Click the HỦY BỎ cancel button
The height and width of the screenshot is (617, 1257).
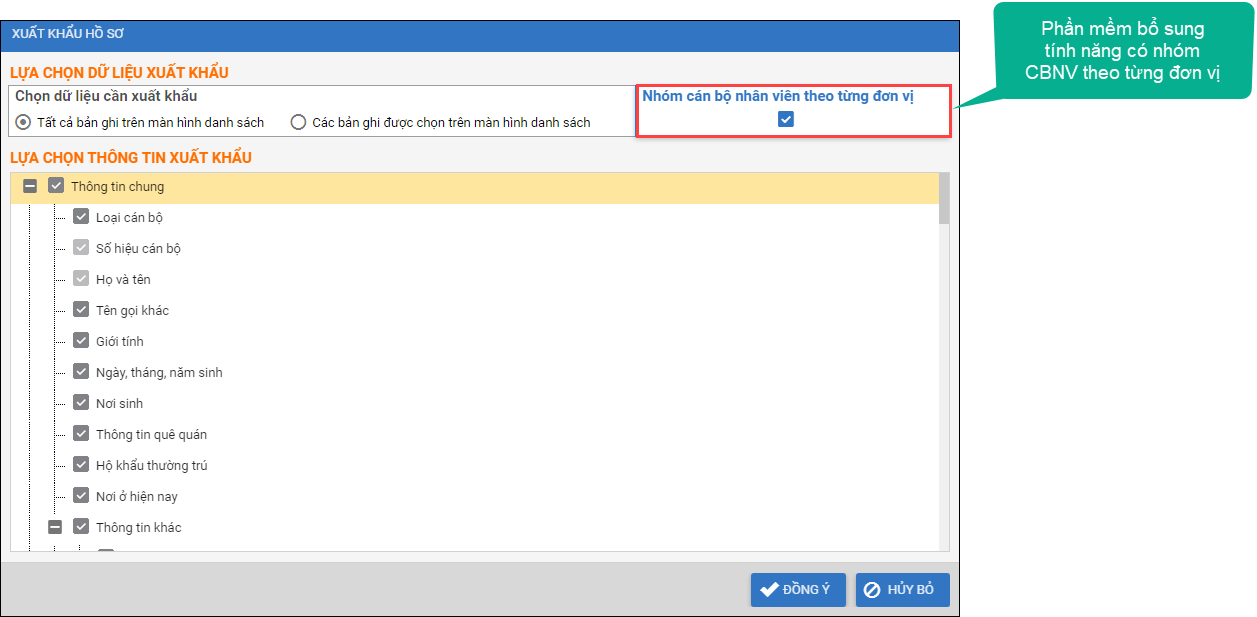point(902,590)
